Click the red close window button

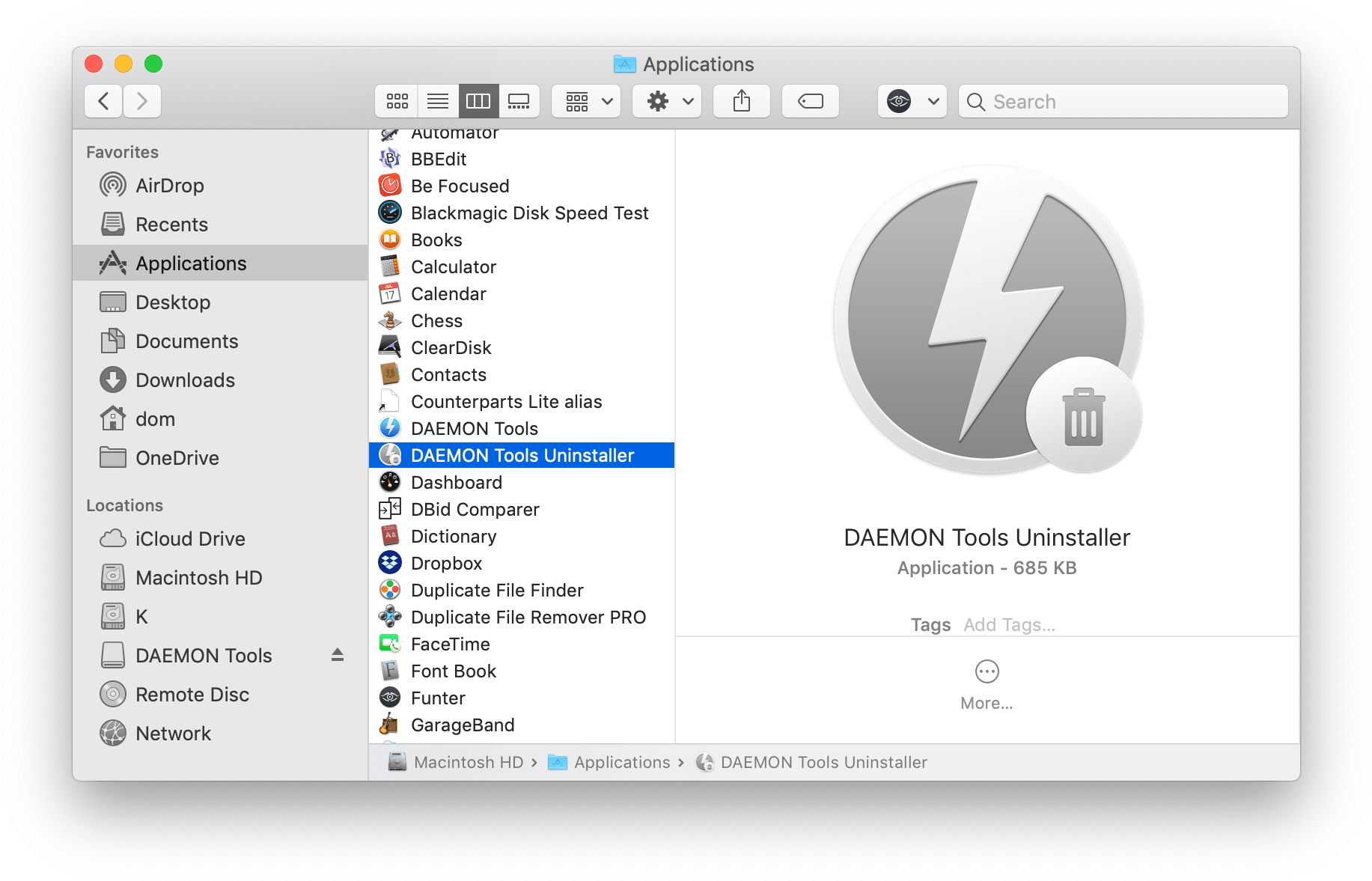pyautogui.click(x=94, y=64)
